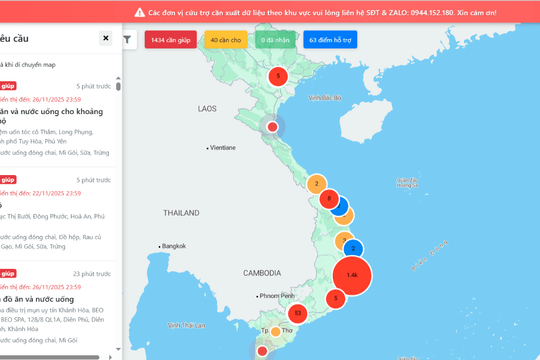Click the 'khi di chuyển map' option text
540x360 pixels.
tap(30, 65)
